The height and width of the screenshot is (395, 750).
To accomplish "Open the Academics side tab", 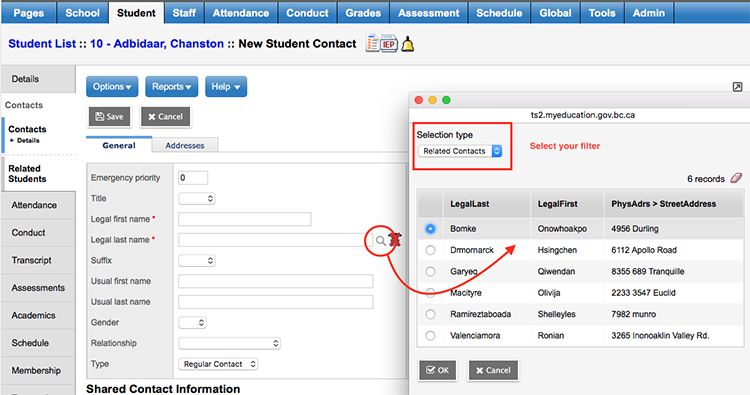I will tap(38, 316).
